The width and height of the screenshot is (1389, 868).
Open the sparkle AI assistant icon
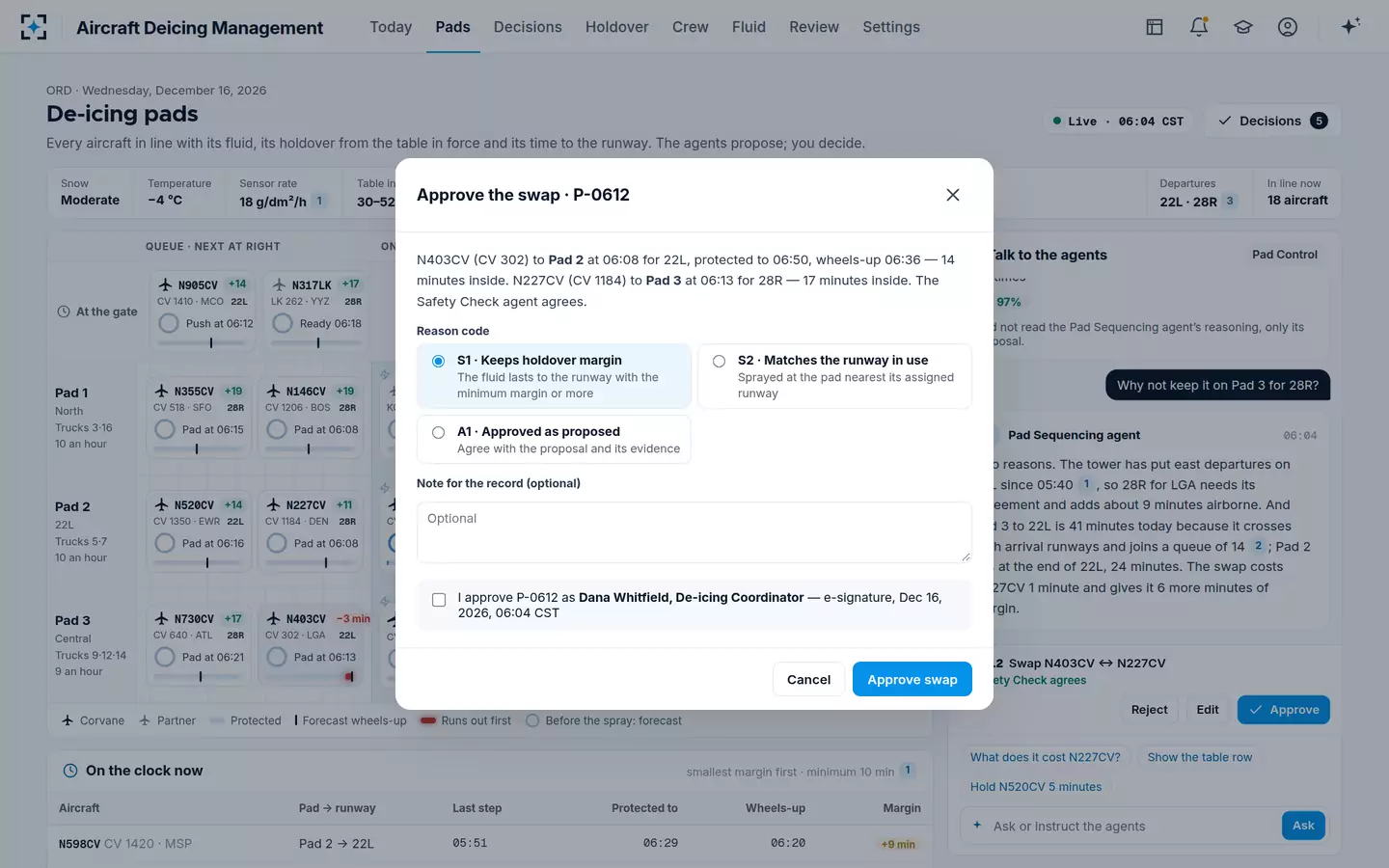click(x=1350, y=26)
